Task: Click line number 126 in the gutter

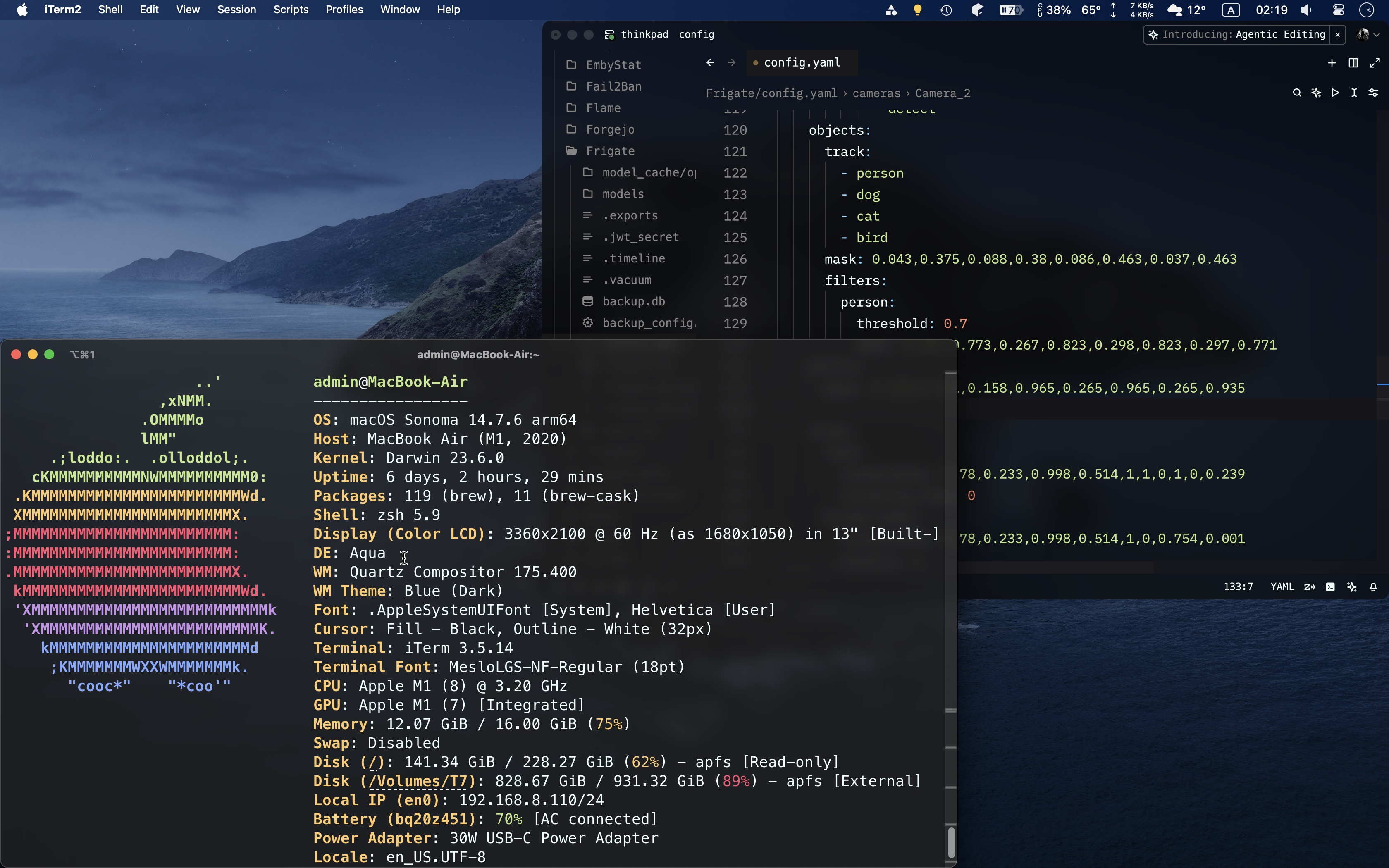Action: click(x=735, y=259)
